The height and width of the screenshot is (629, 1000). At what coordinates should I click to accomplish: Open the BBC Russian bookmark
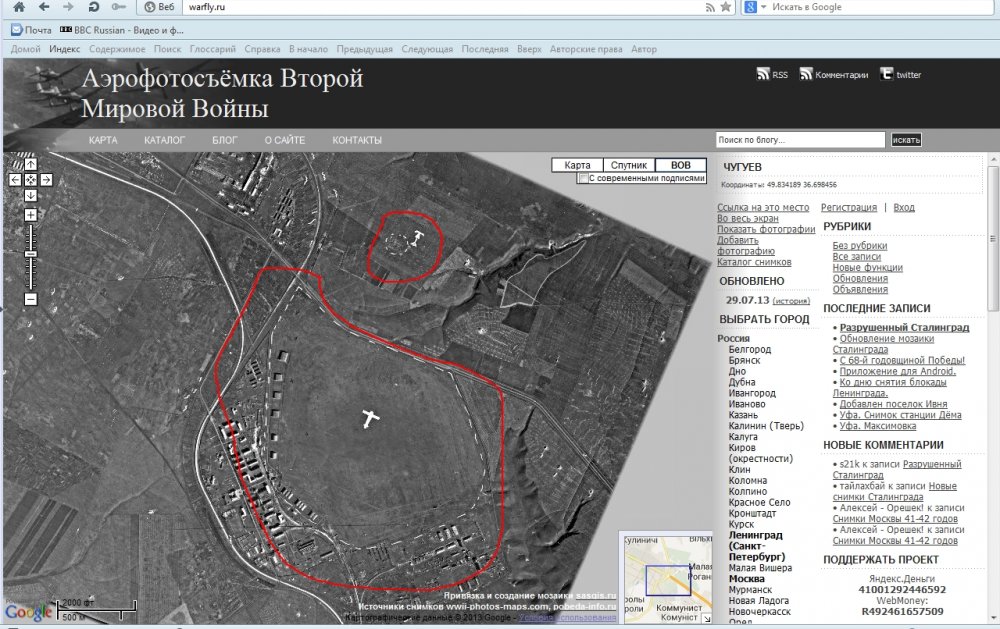pos(121,30)
